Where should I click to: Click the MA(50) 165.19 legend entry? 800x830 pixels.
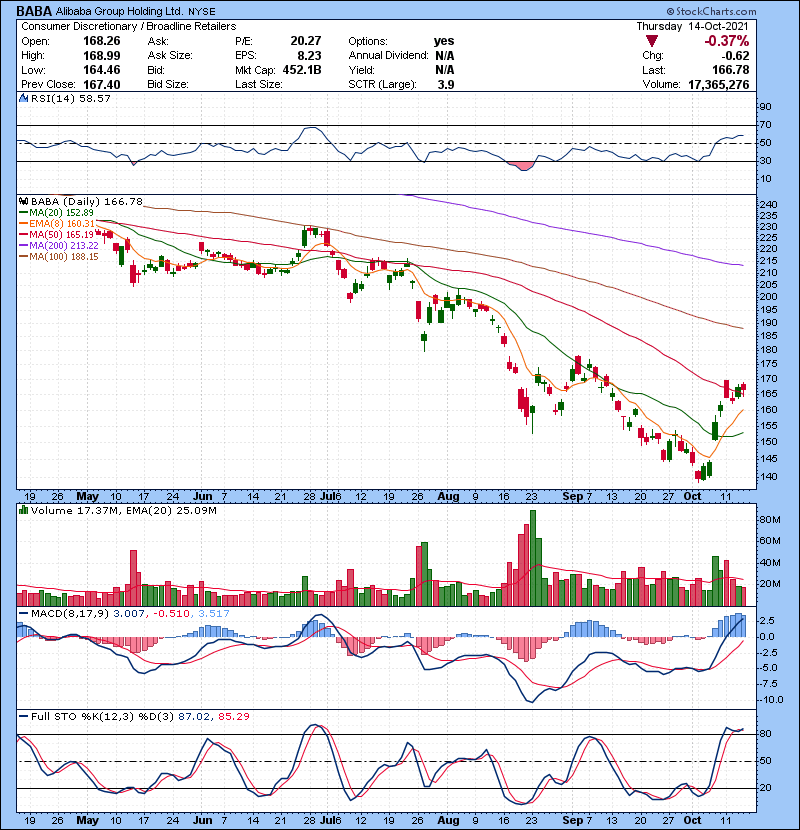[56, 234]
